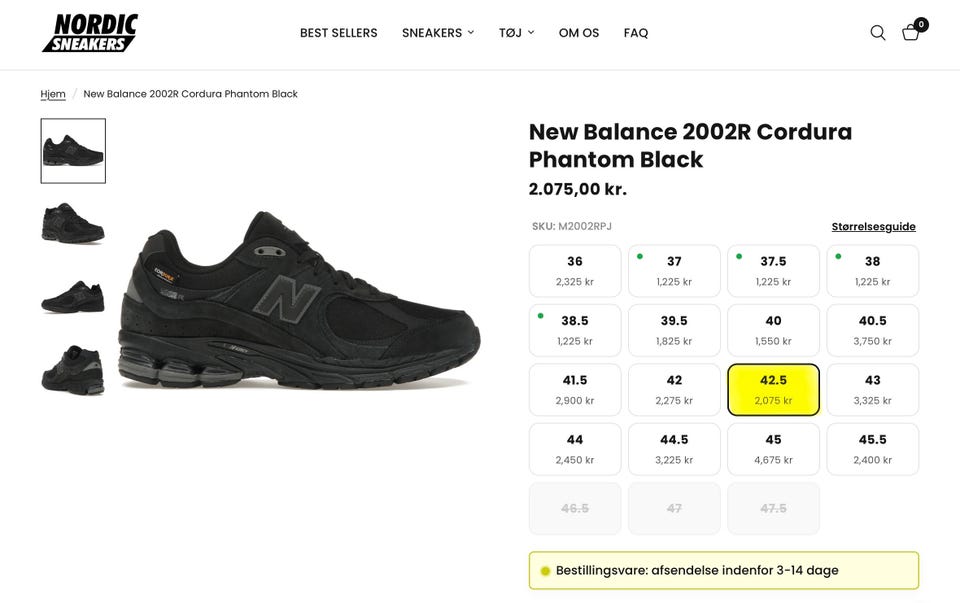Expand the TØJ dropdown menu
The image size is (960, 603).
tap(516, 33)
